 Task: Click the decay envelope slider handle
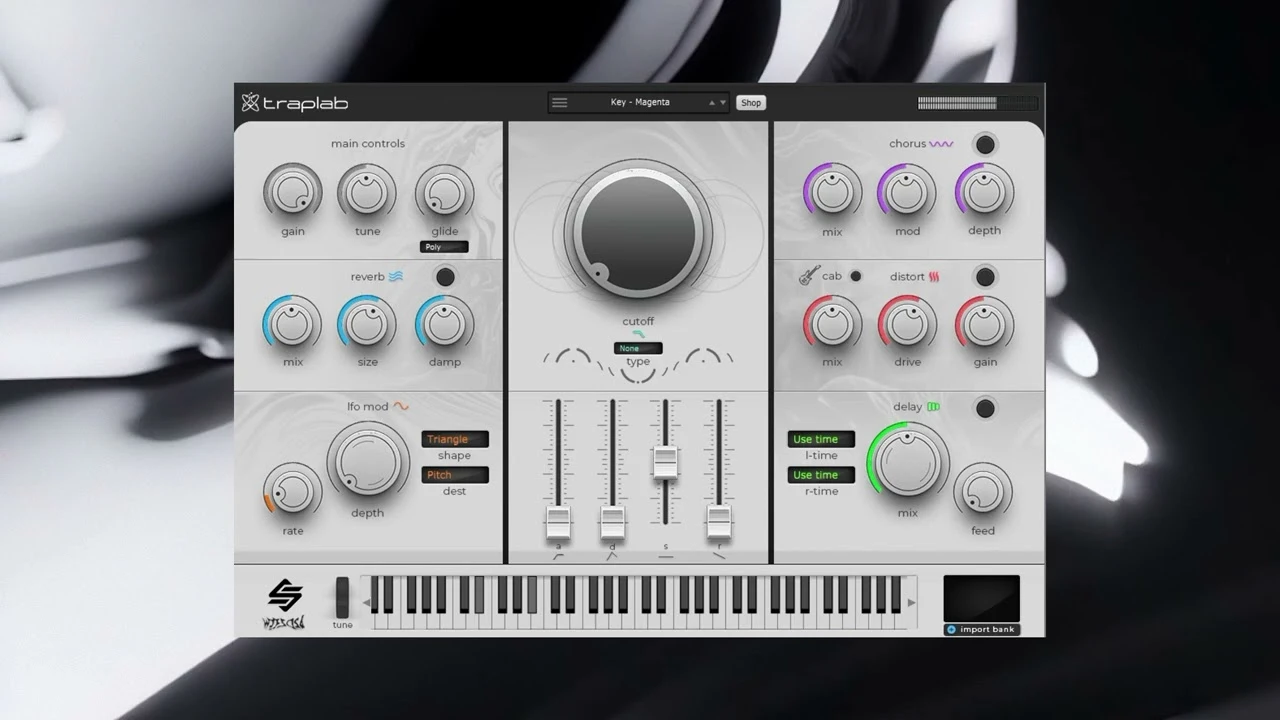tap(612, 521)
